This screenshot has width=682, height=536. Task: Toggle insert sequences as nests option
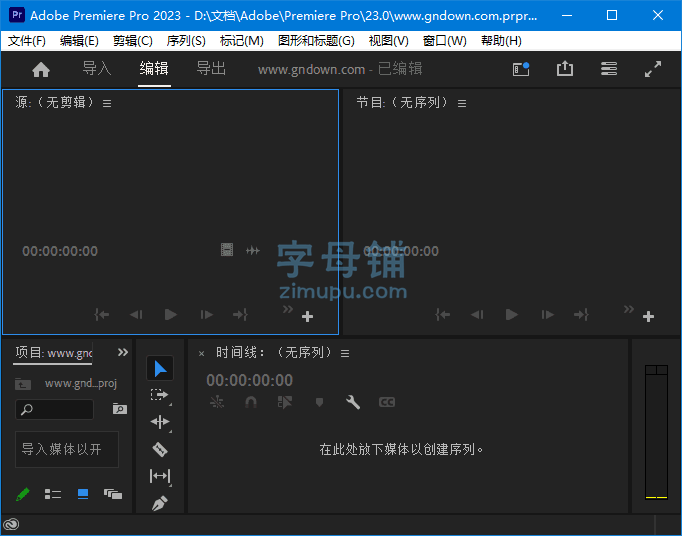(217, 402)
